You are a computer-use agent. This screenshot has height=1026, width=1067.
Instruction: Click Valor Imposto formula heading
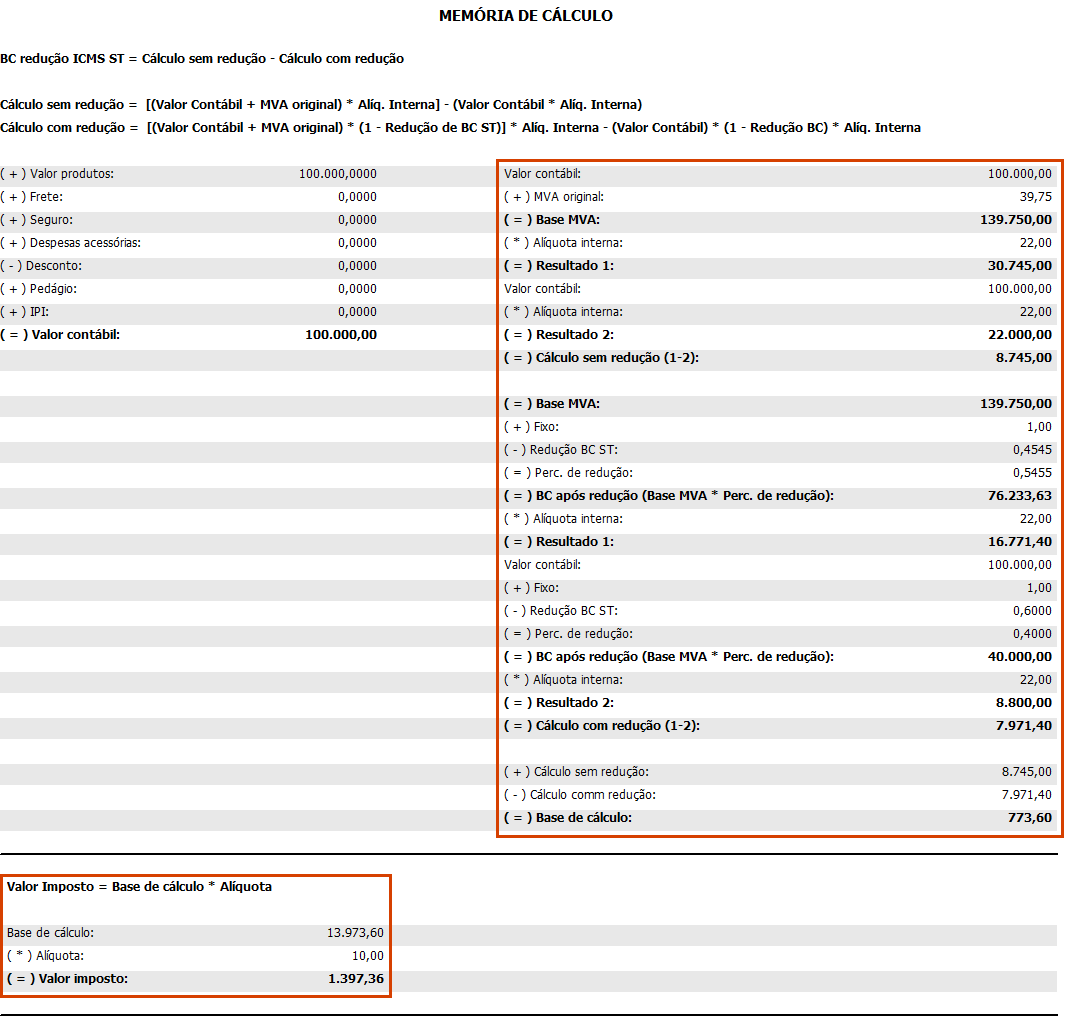pos(139,887)
